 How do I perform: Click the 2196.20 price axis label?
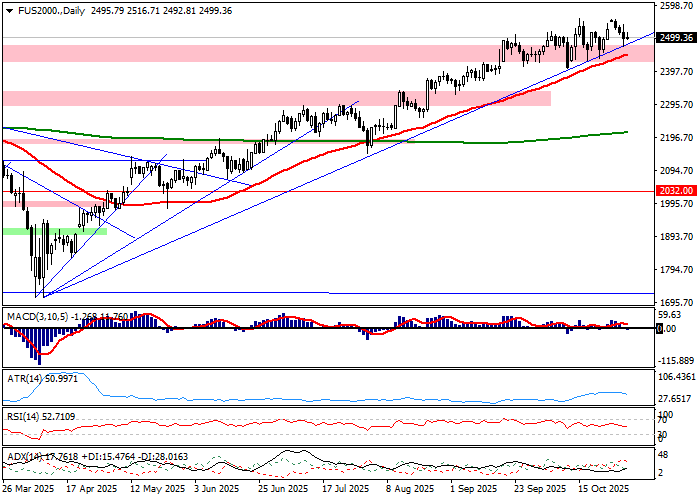(676, 138)
